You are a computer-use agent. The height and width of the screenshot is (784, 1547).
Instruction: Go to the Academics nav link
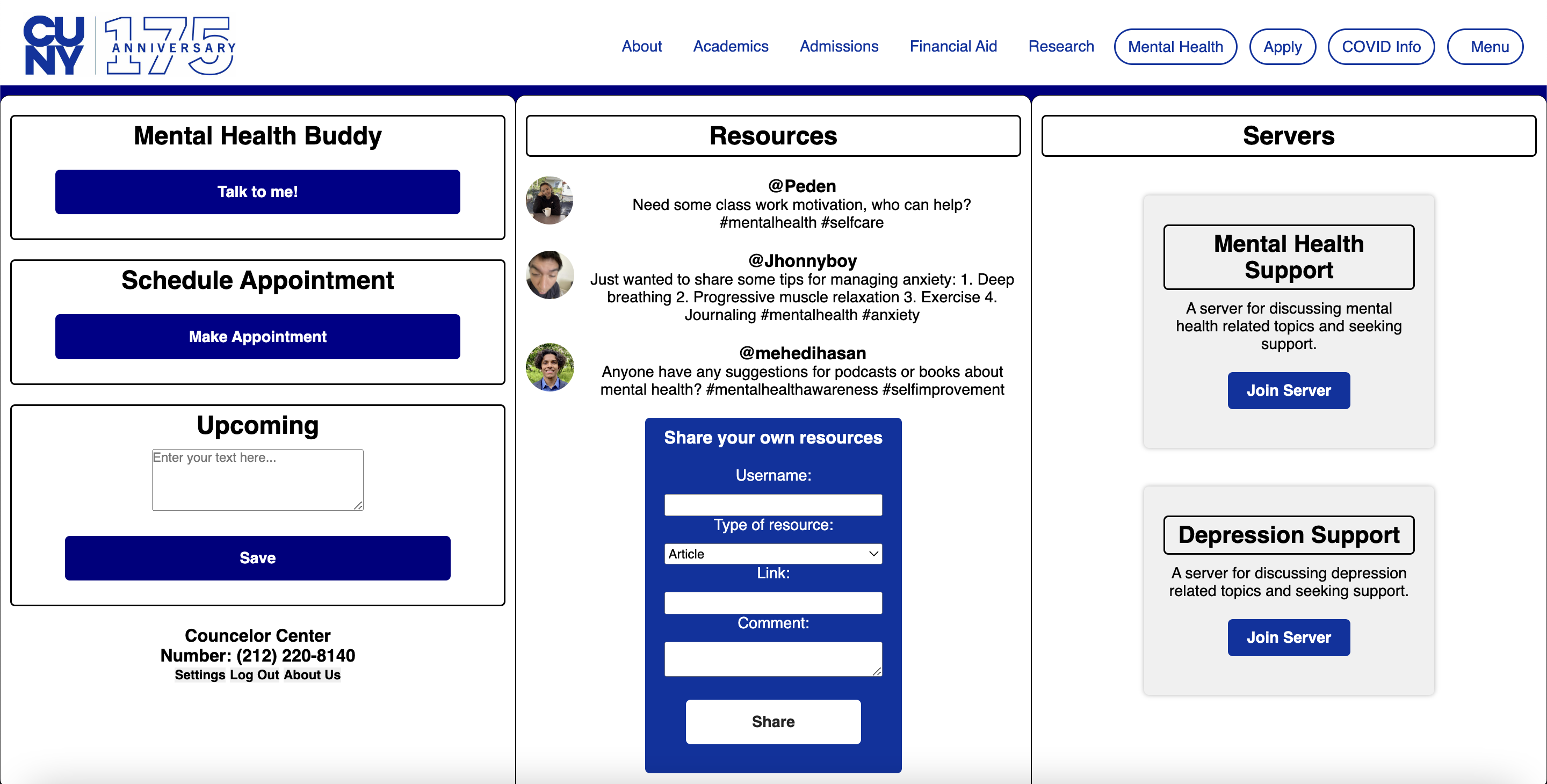click(731, 46)
